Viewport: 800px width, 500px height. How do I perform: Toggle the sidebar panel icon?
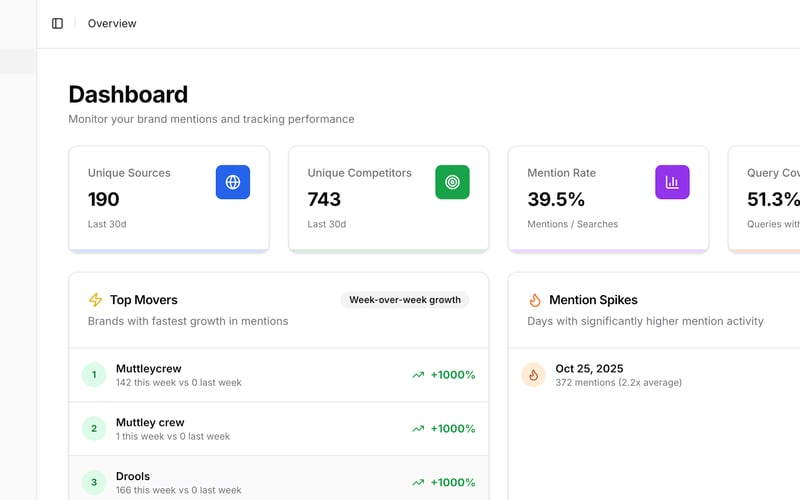[x=58, y=23]
